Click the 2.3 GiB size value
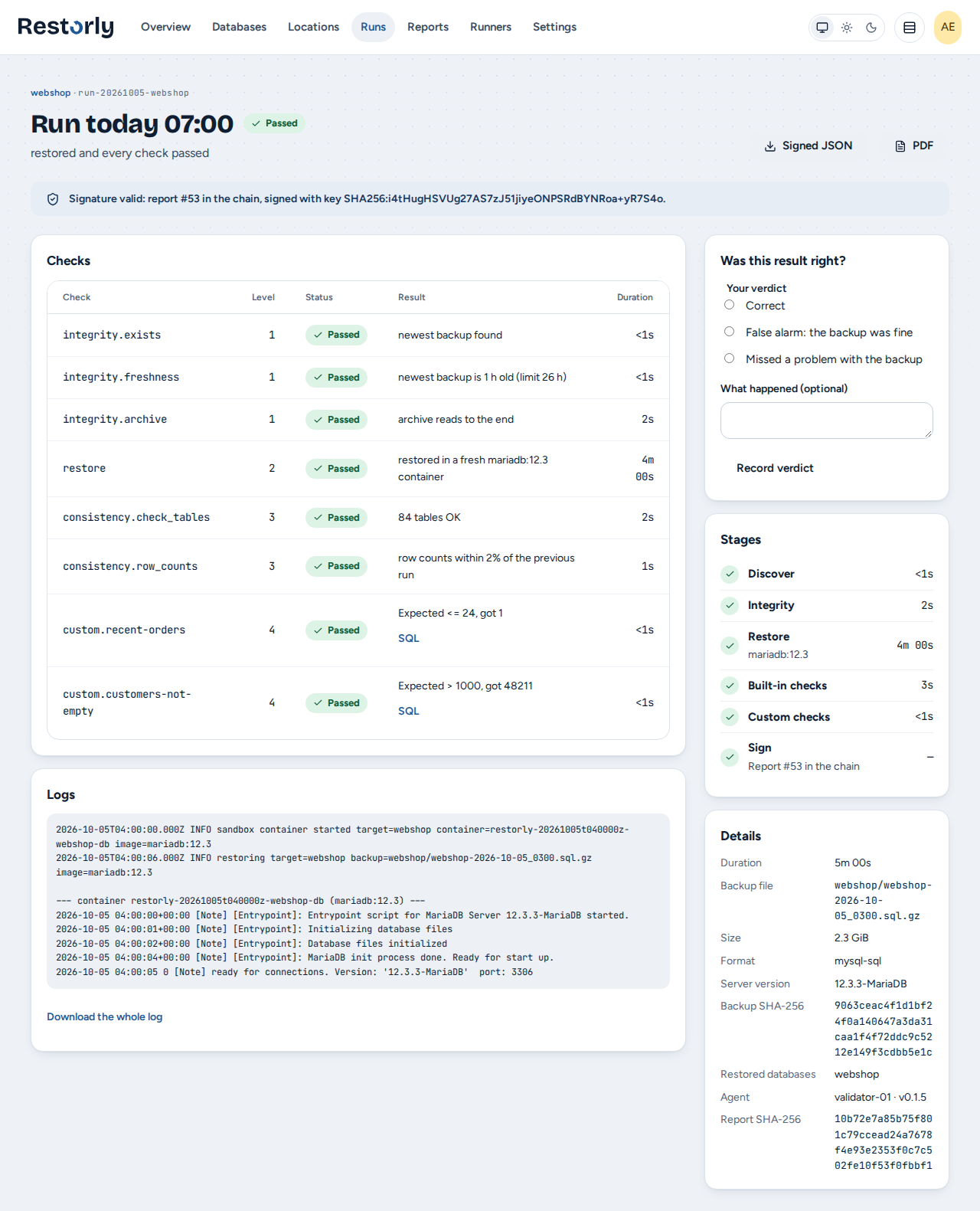980x1211 pixels. click(x=851, y=938)
